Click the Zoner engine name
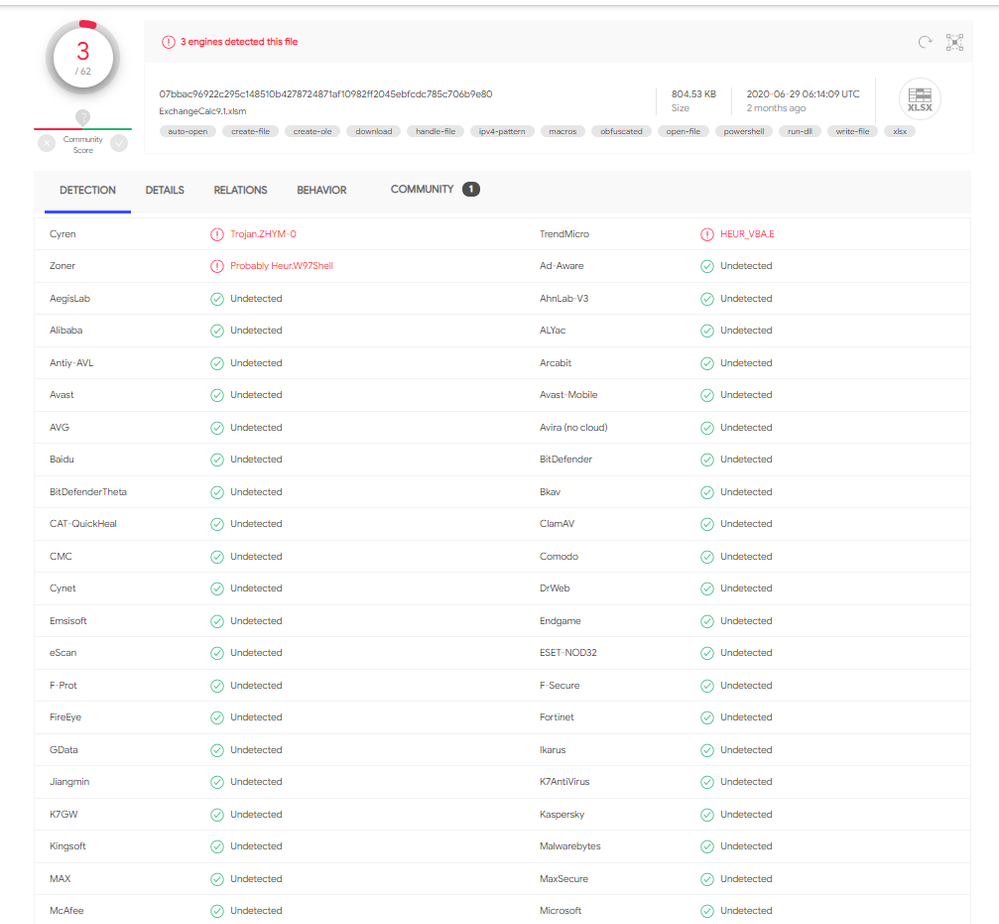 pyautogui.click(x=62, y=266)
